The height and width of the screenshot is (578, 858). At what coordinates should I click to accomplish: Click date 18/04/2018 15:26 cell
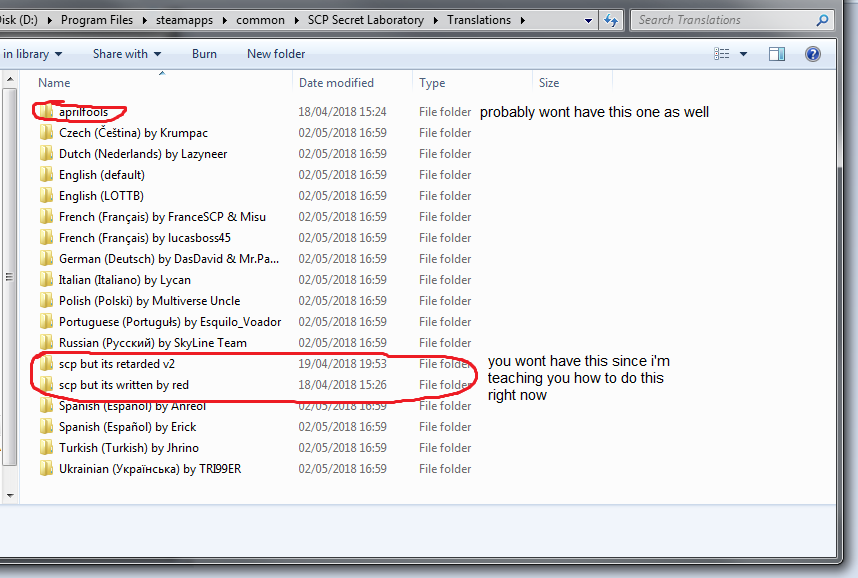342,385
